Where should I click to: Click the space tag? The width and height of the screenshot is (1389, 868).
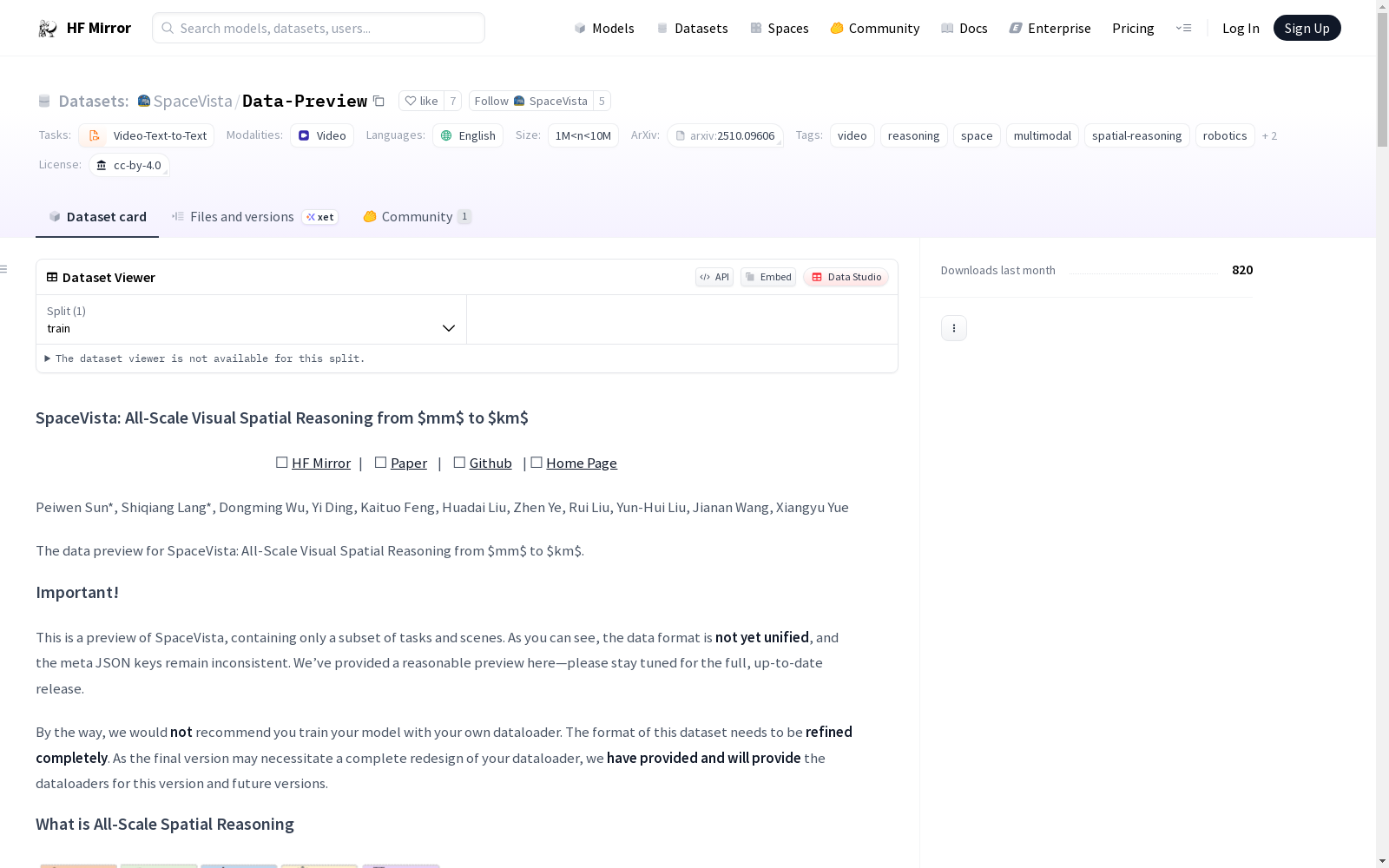click(977, 135)
